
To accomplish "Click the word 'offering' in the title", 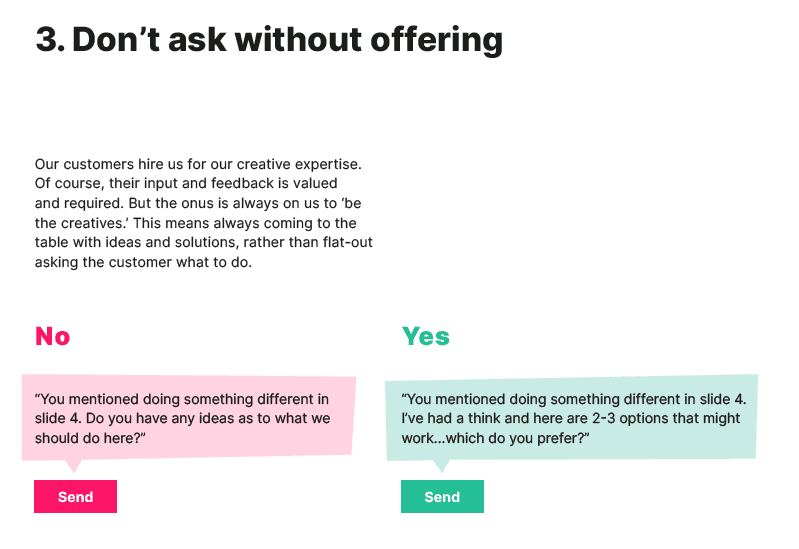I will (437, 40).
